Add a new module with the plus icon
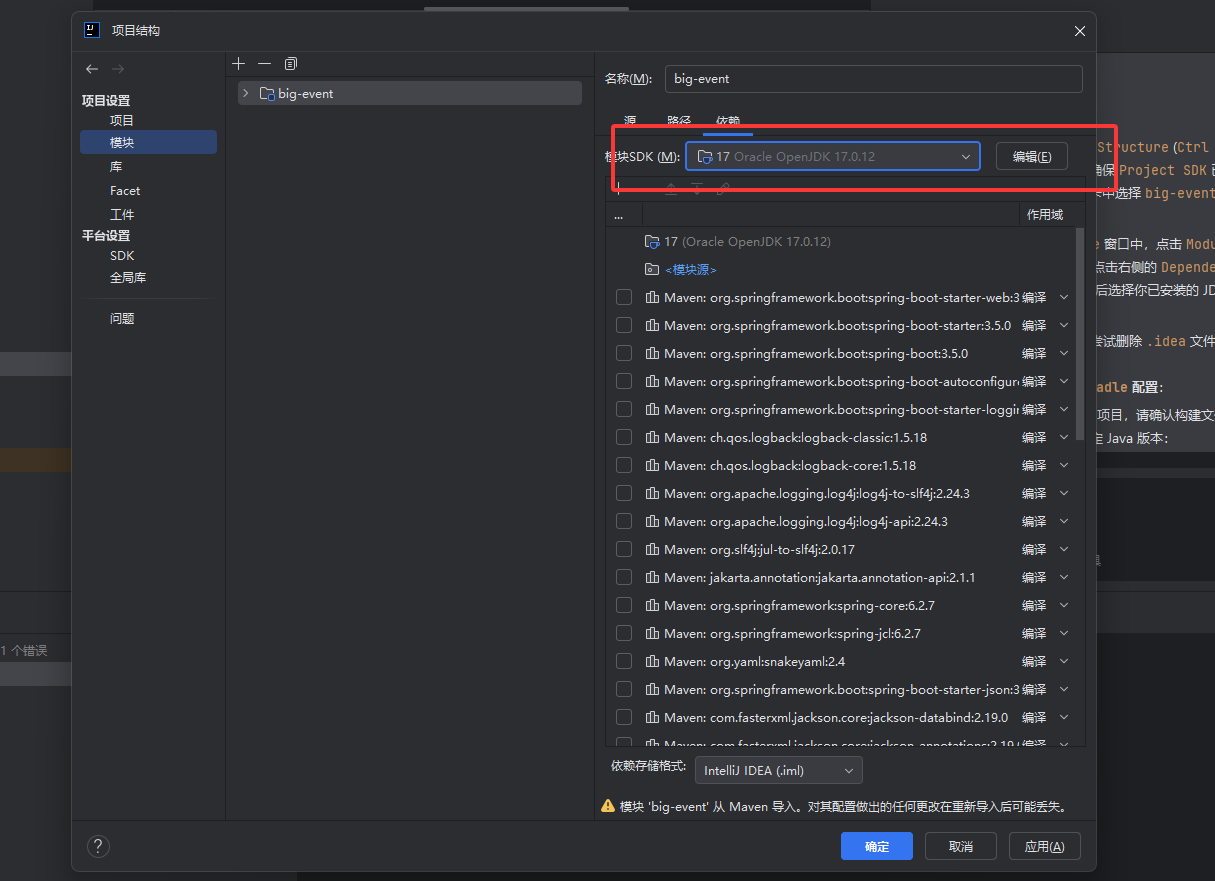The width and height of the screenshot is (1215, 881). coord(238,64)
